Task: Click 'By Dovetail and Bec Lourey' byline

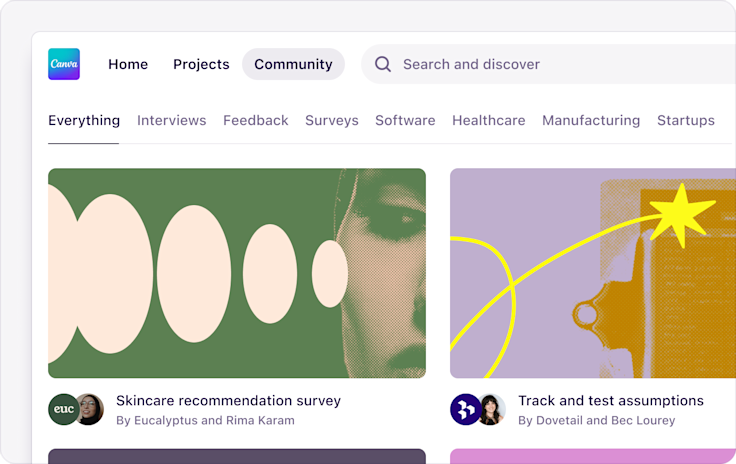Action: pyautogui.click(x=597, y=420)
